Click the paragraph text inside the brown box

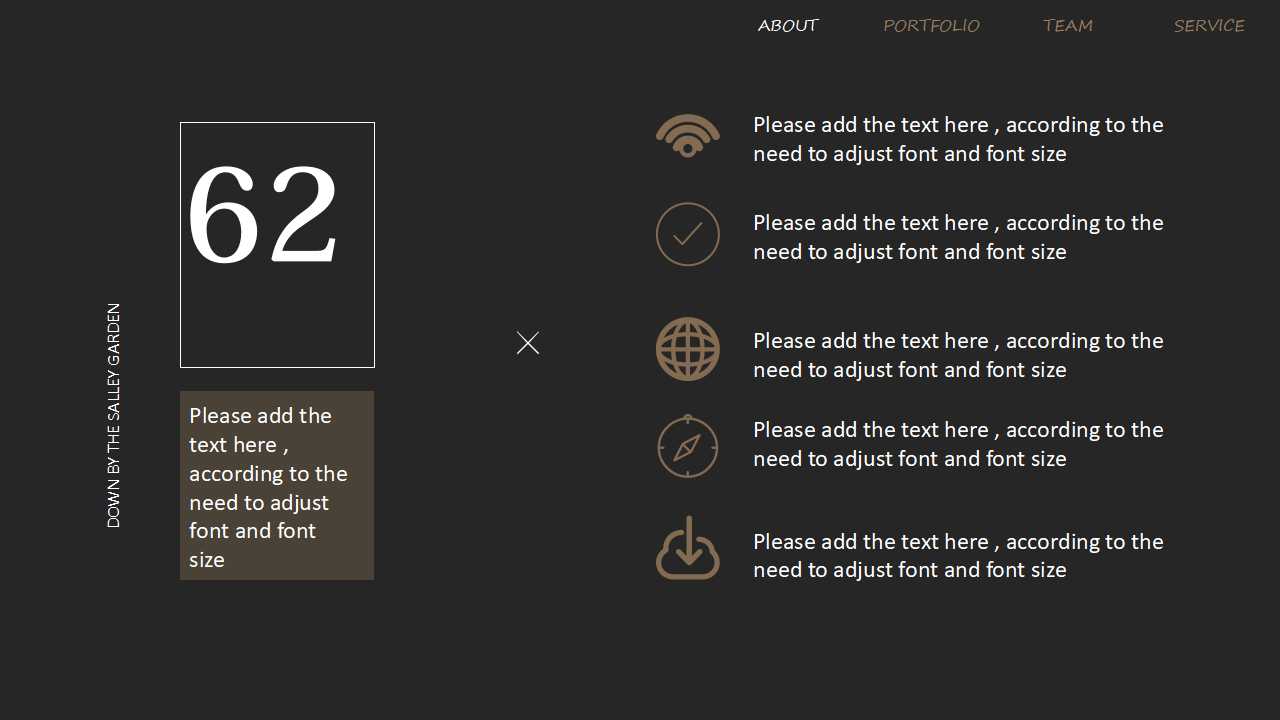click(267, 487)
